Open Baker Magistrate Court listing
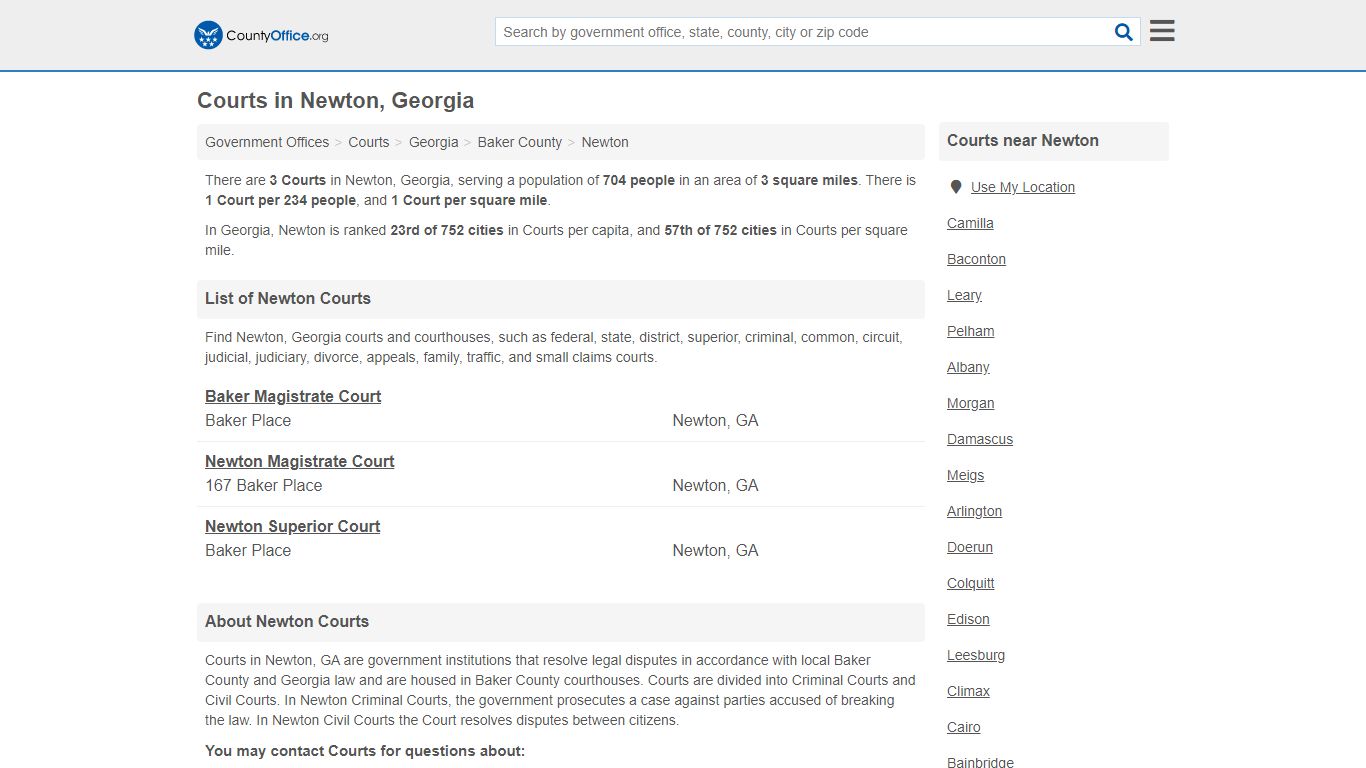Viewport: 1366px width, 768px height. (293, 396)
